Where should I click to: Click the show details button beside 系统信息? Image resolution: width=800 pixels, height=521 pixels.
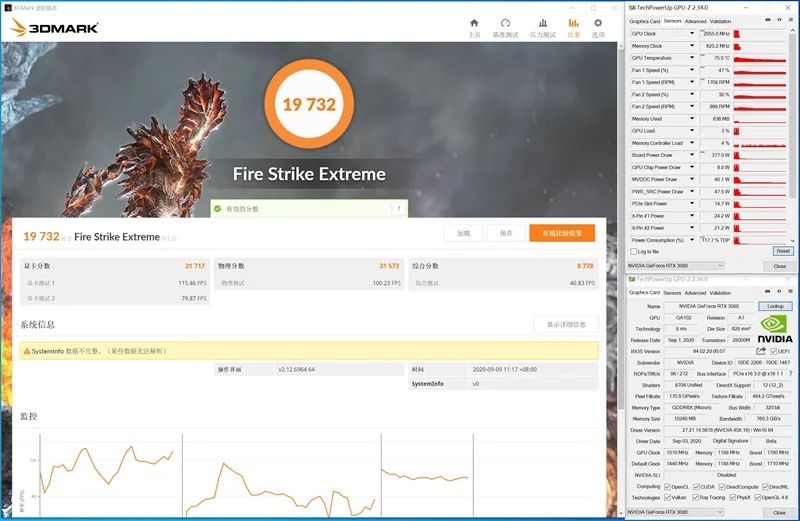point(566,325)
